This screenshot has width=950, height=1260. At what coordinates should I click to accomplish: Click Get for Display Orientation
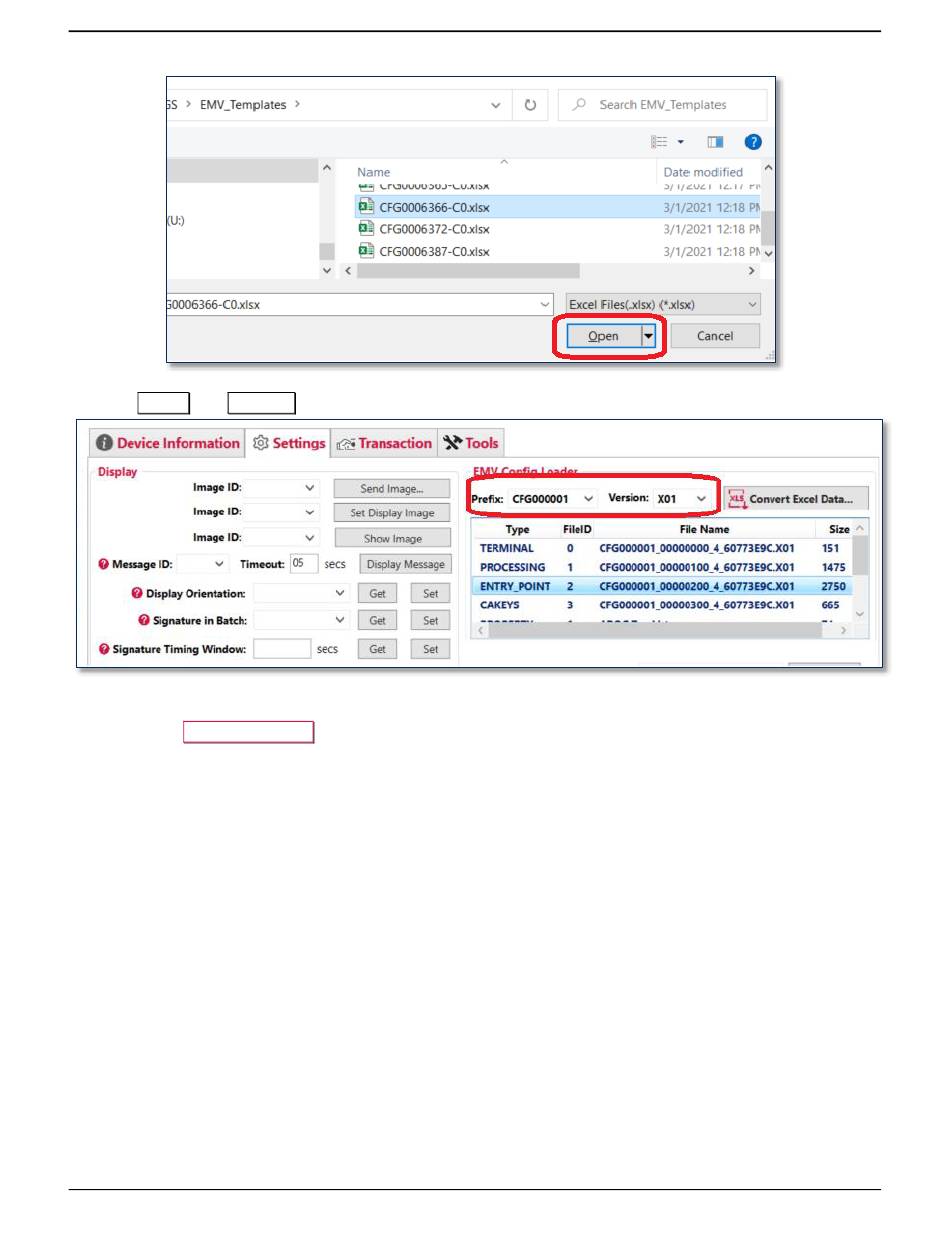pos(377,593)
